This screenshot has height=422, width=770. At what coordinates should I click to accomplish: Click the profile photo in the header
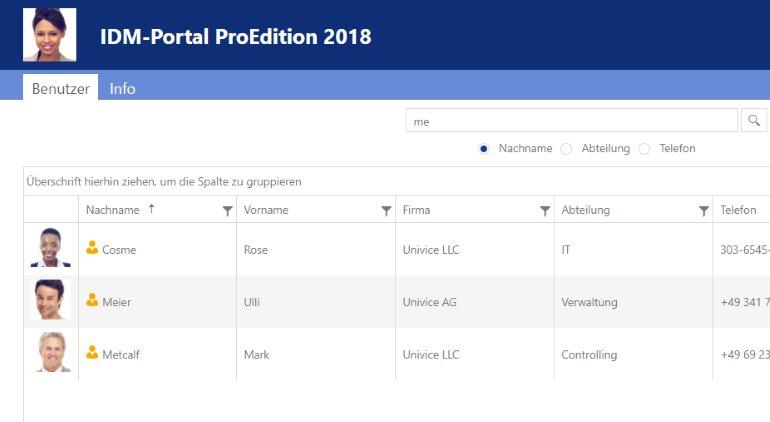point(50,34)
